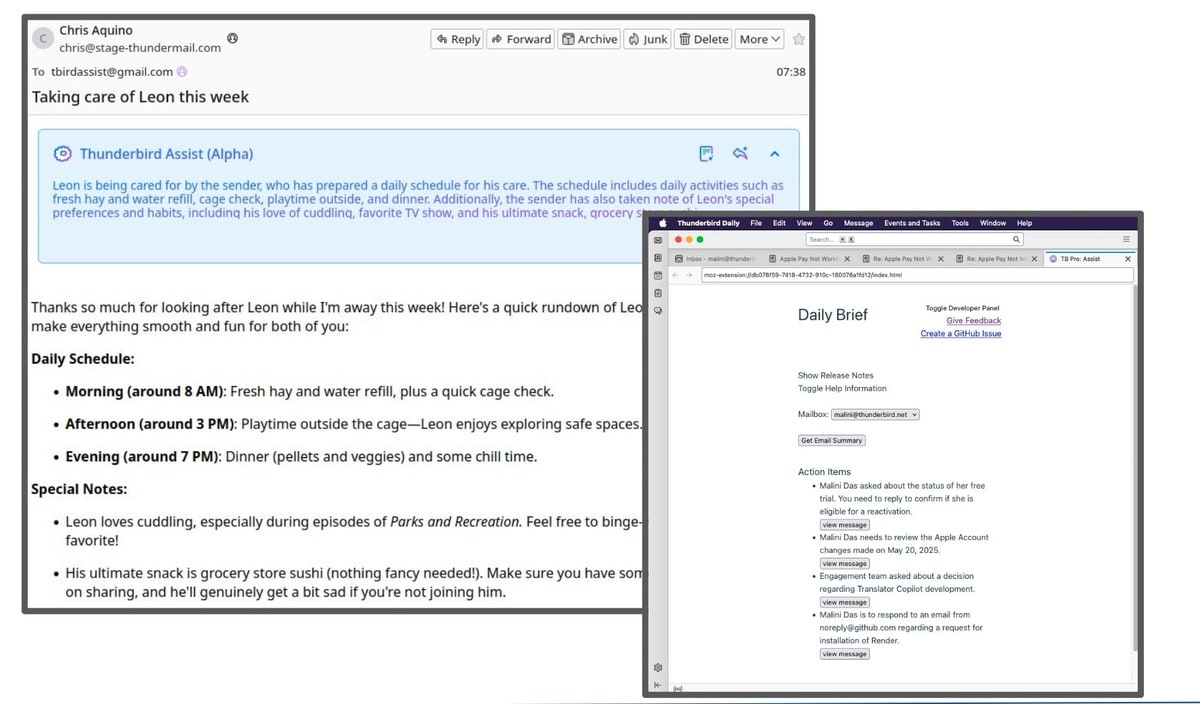Collapse the spaces toolbar
This screenshot has height=704, width=1200.
[x=658, y=685]
